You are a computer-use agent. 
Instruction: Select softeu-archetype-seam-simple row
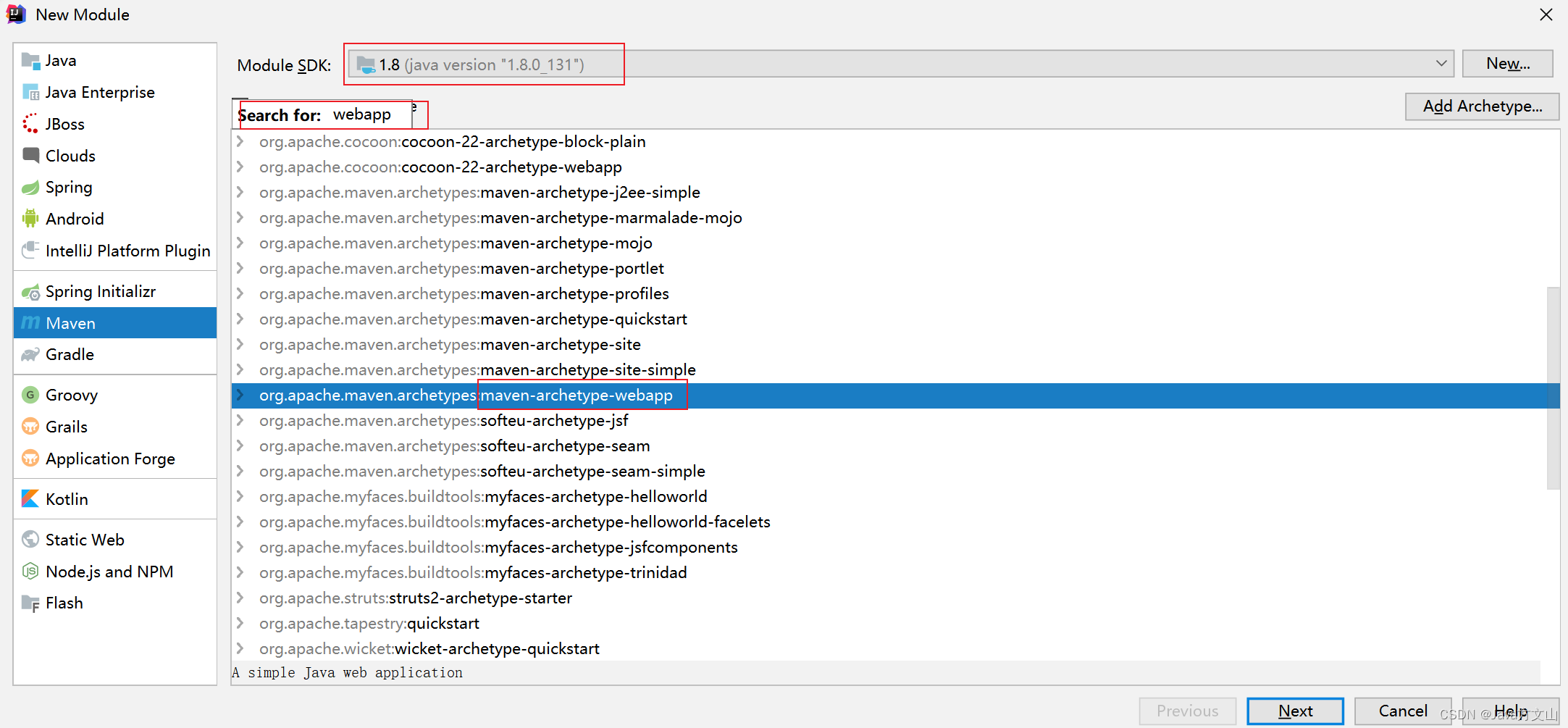point(895,471)
